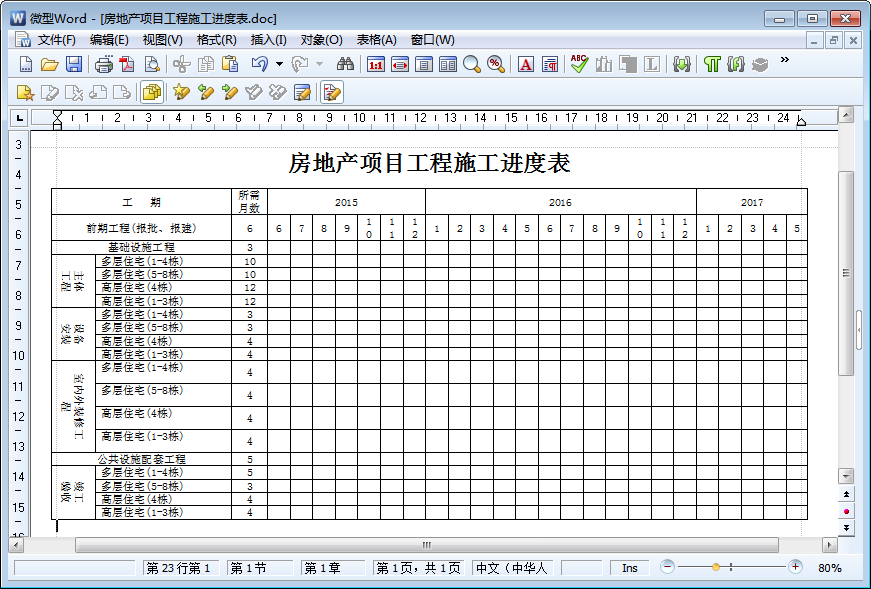
Task: Click the vertical scrollbar up arrow
Action: click(846, 115)
